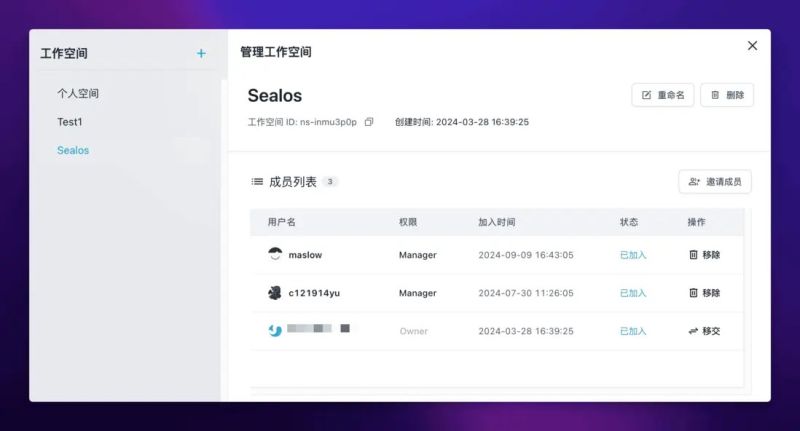Click the username c121914yu
This screenshot has width=800, height=431.
pyautogui.click(x=314, y=293)
